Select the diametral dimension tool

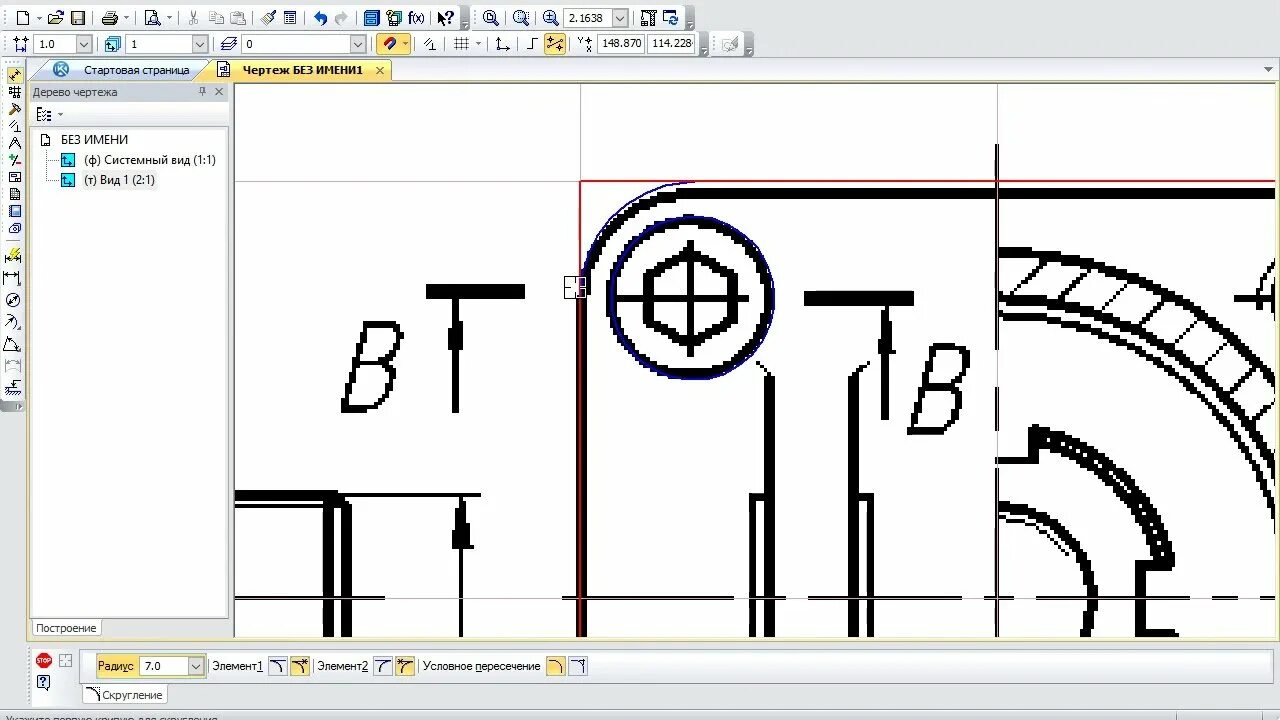tap(13, 300)
